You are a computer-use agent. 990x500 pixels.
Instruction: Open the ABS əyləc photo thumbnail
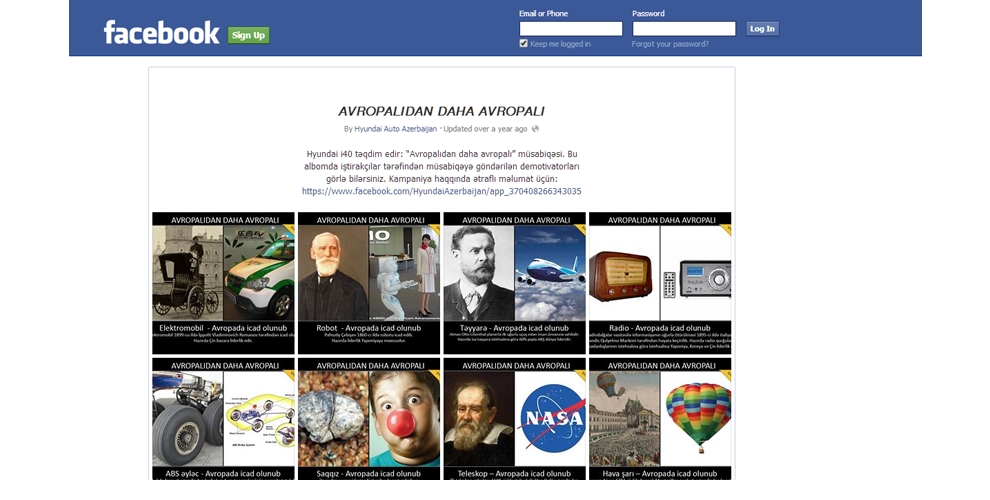[x=224, y=419]
